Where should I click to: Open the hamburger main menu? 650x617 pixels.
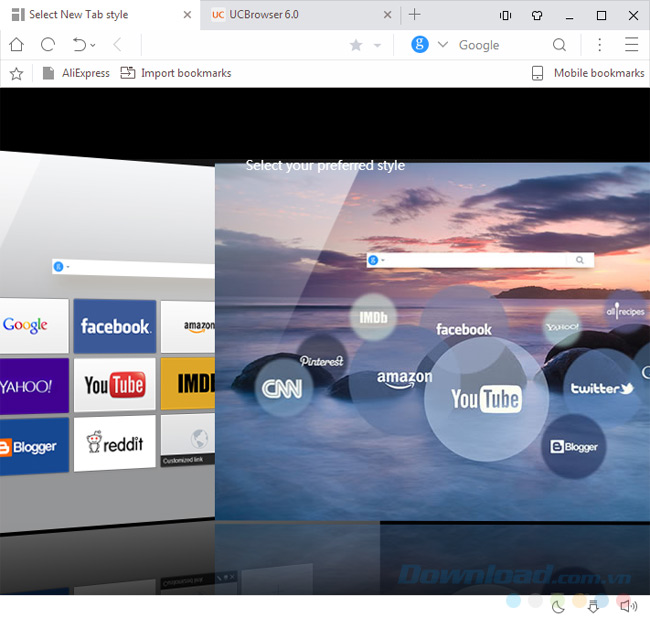point(631,45)
